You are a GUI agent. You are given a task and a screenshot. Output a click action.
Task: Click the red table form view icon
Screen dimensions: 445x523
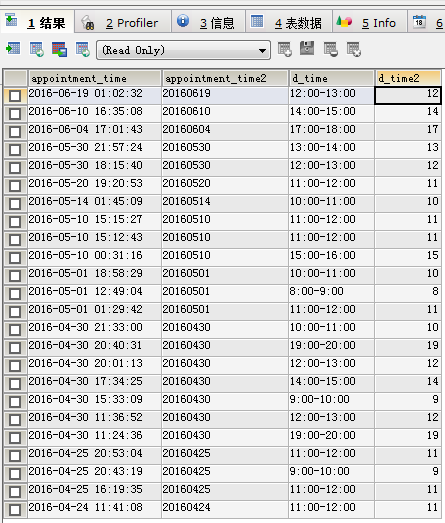[59, 49]
